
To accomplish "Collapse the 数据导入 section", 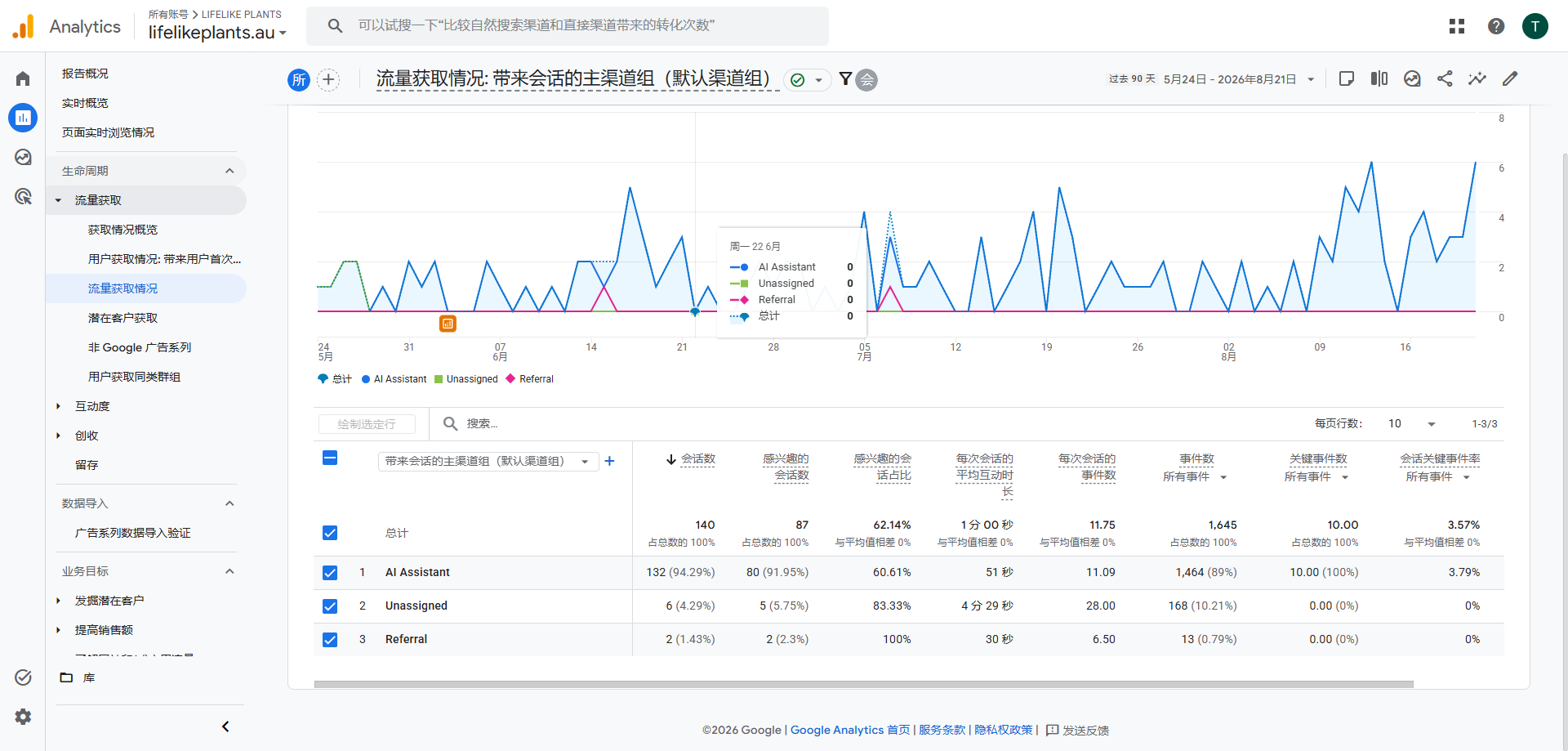I will coord(229,503).
